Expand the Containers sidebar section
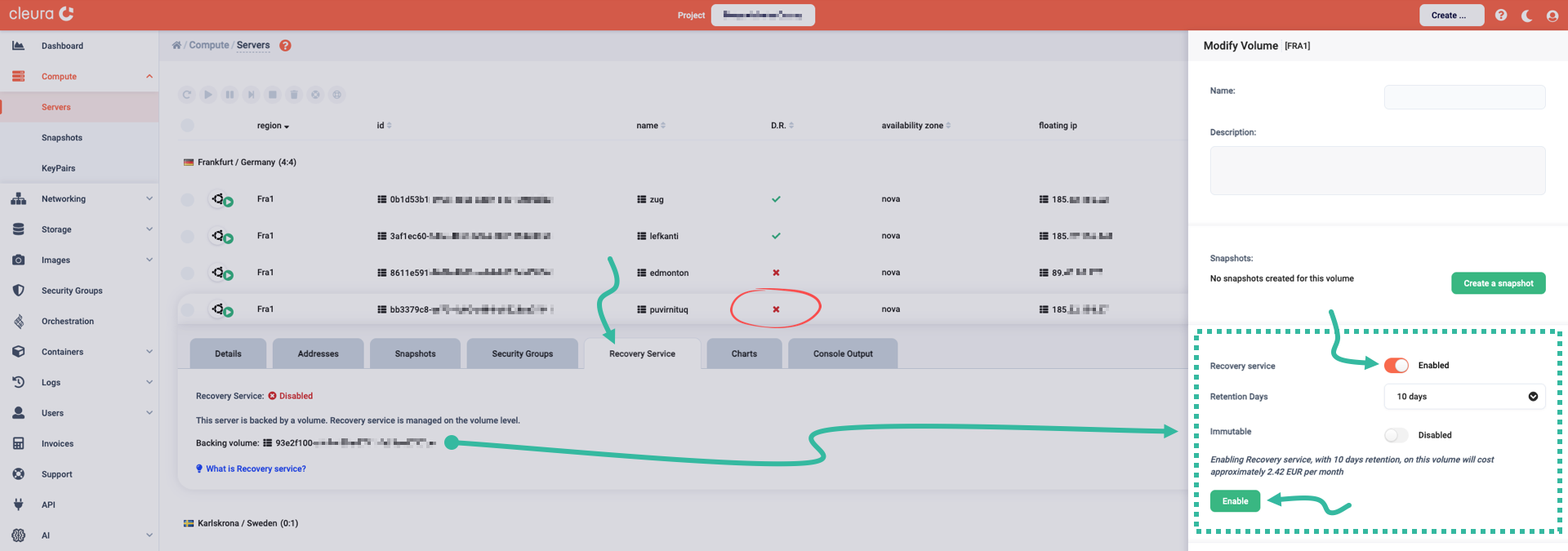This screenshot has height=551, width=1568. tap(149, 352)
